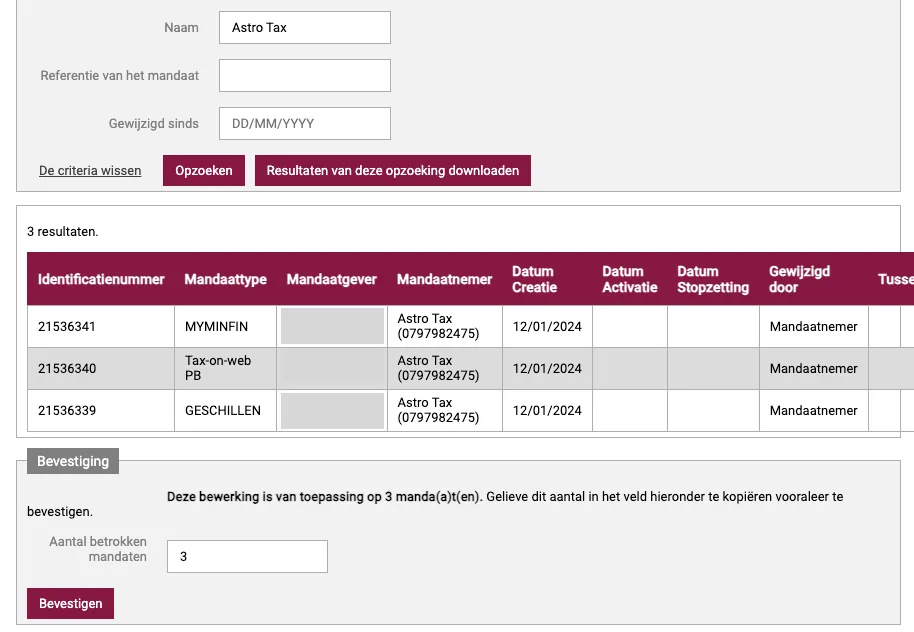914x632 pixels.
Task: Click the Gewijzigd sinds date field
Action: pyautogui.click(x=305, y=124)
